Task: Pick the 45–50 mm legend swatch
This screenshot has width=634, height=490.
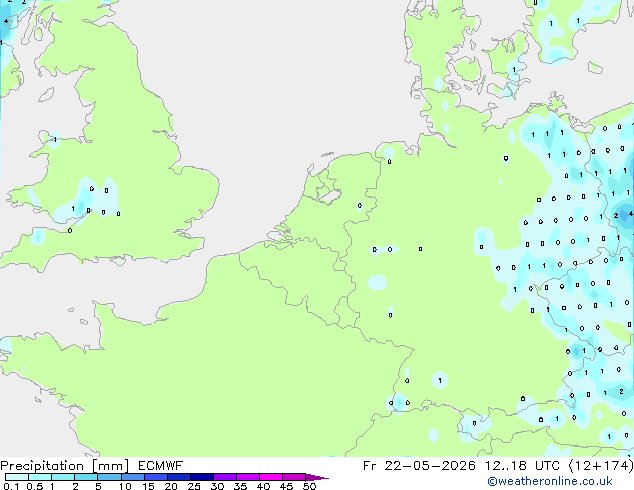Action: (294, 477)
